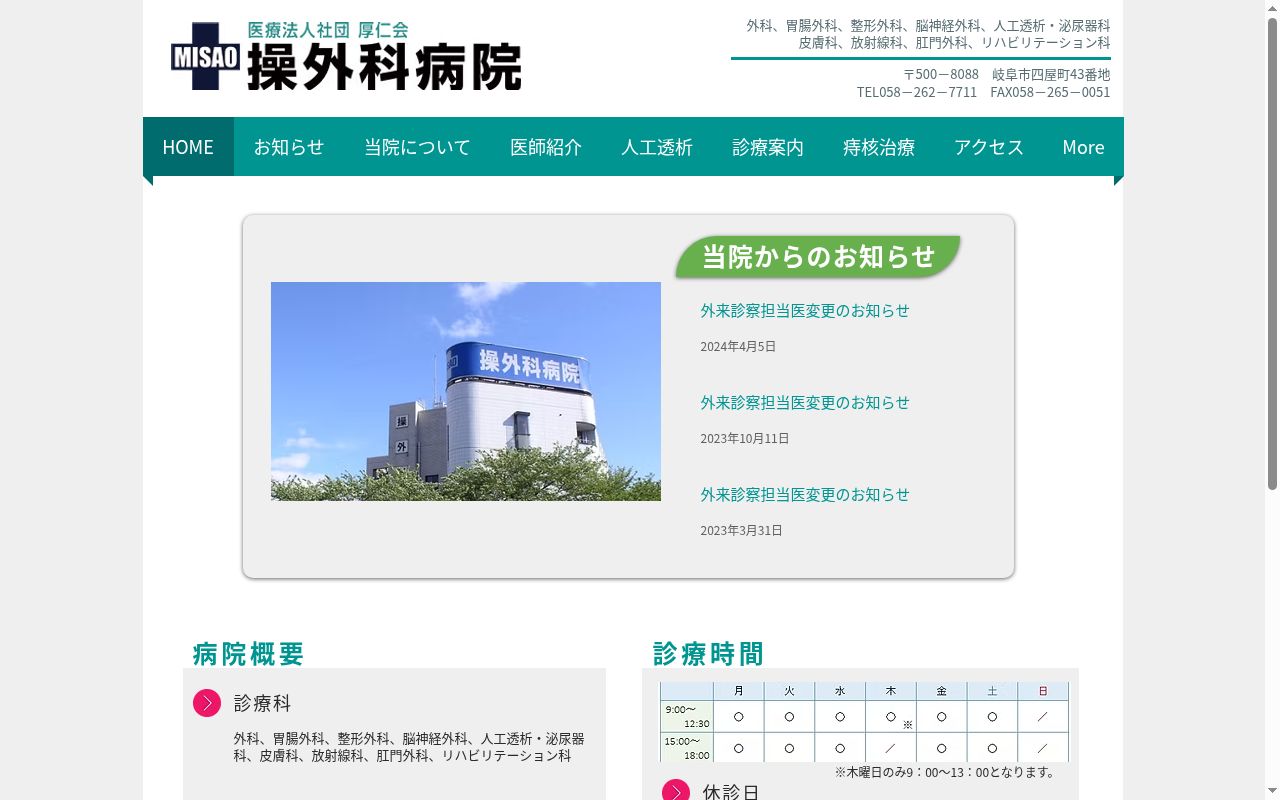Select 人工透析 in navigation bar
The width and height of the screenshot is (1280, 800).
pyautogui.click(x=657, y=147)
